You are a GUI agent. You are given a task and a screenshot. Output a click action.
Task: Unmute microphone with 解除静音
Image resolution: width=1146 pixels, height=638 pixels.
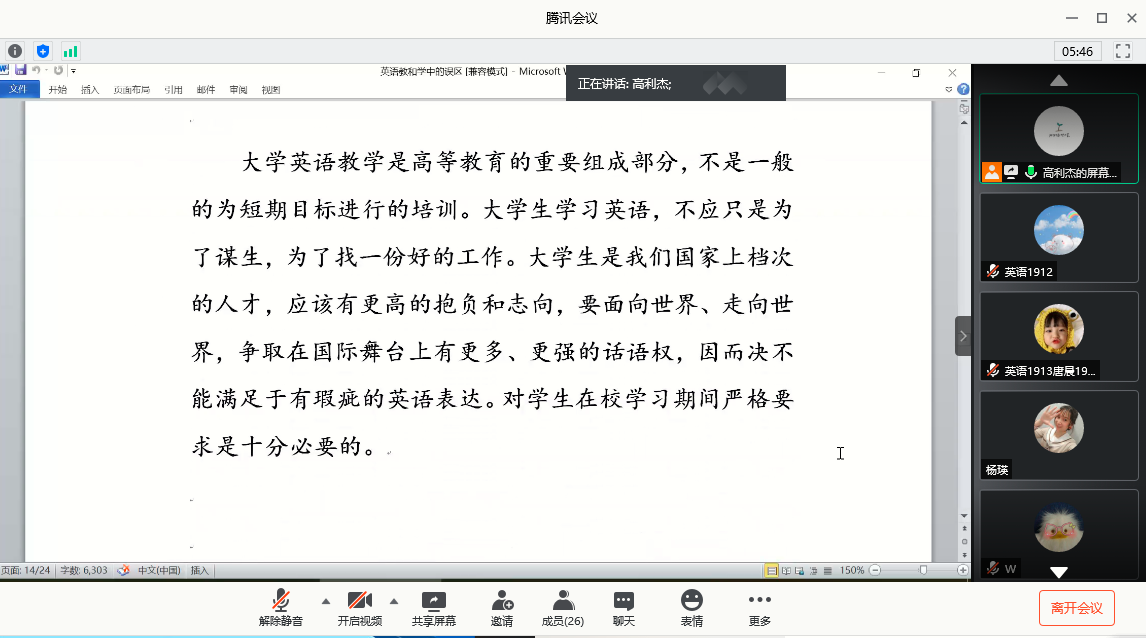283,607
